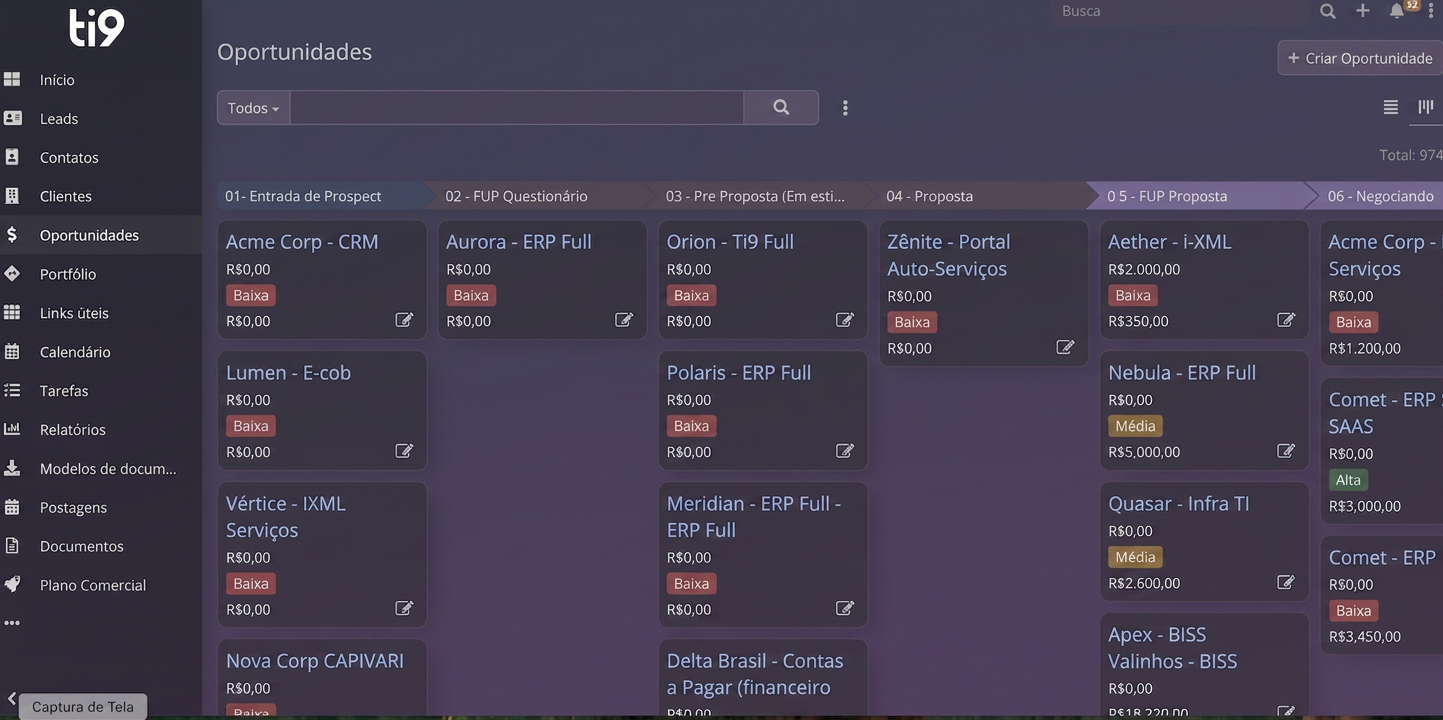
Task: Focus the opportunities filter text field
Action: (517, 108)
